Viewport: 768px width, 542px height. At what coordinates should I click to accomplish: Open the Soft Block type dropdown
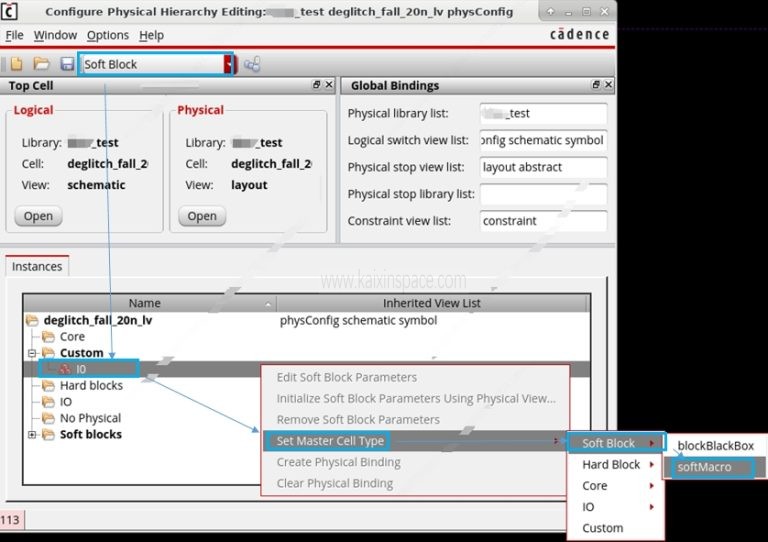point(228,64)
